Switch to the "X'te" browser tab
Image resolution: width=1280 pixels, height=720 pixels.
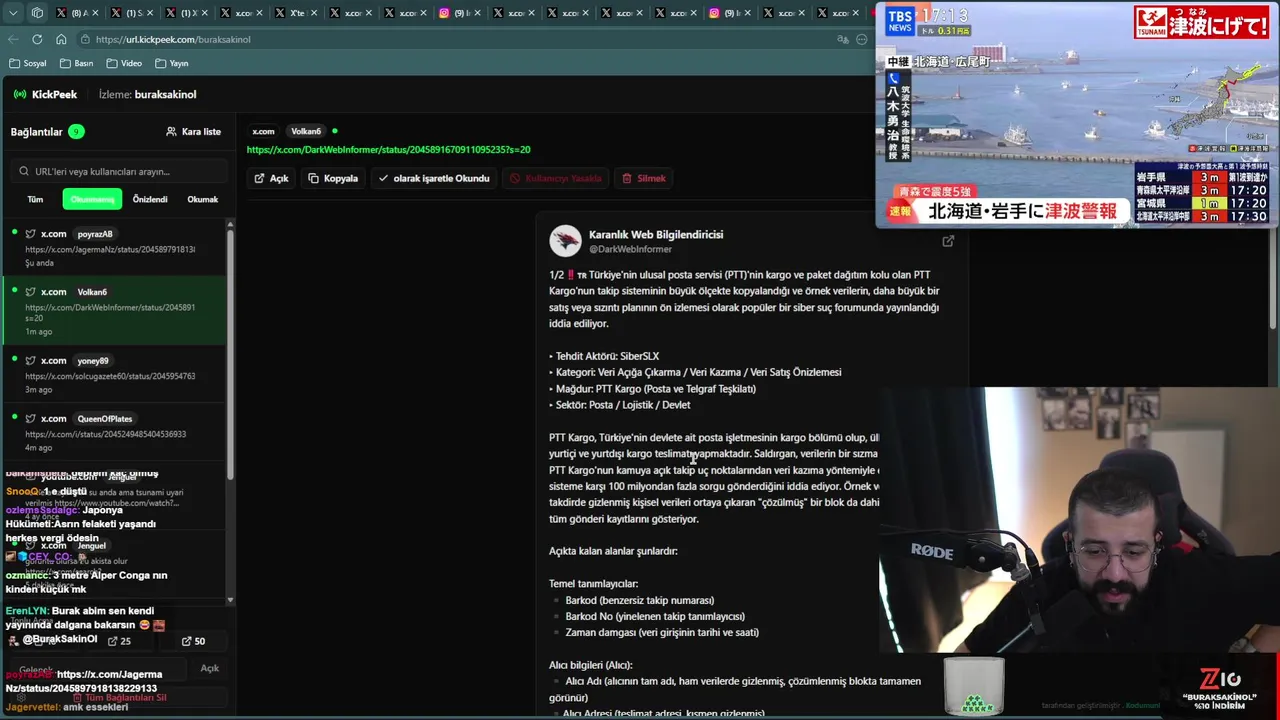tap(295, 13)
